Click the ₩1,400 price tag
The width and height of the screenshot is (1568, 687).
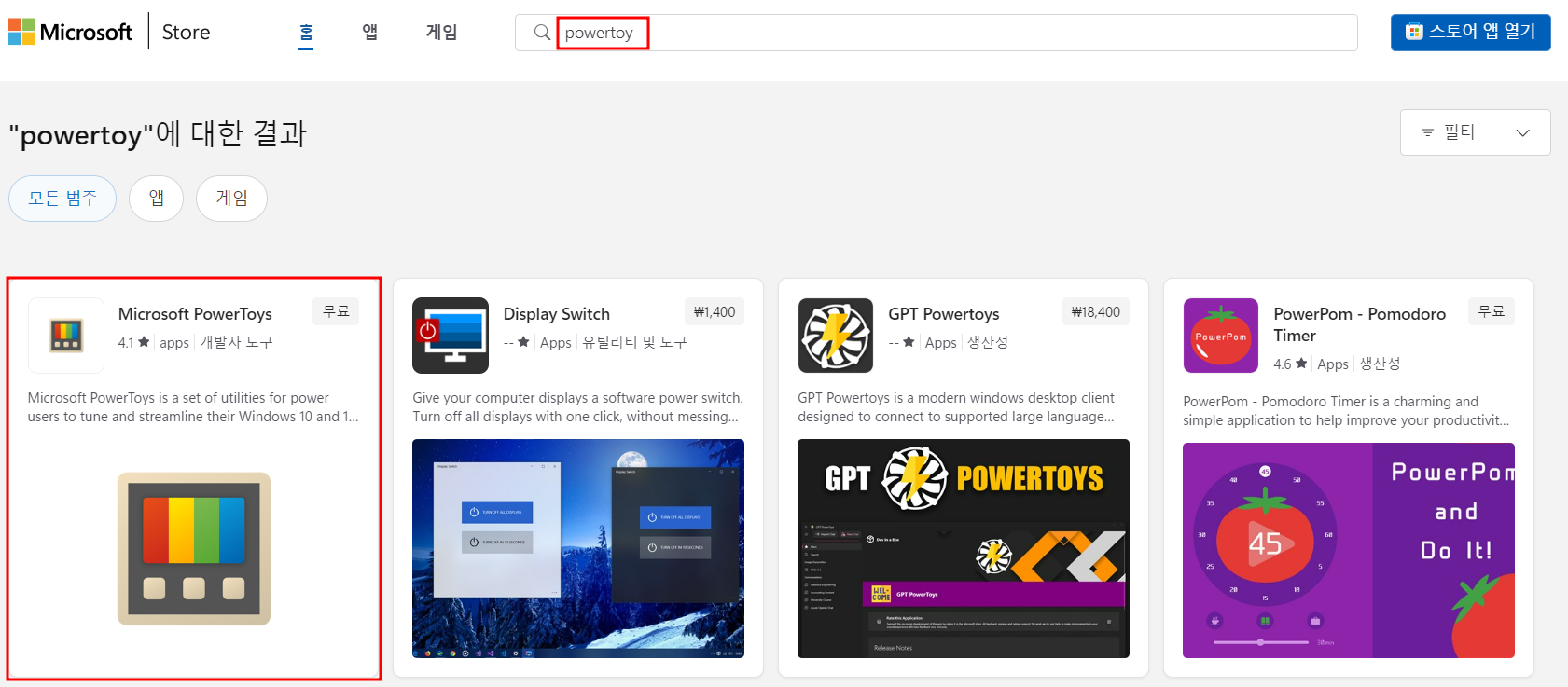coord(715,312)
